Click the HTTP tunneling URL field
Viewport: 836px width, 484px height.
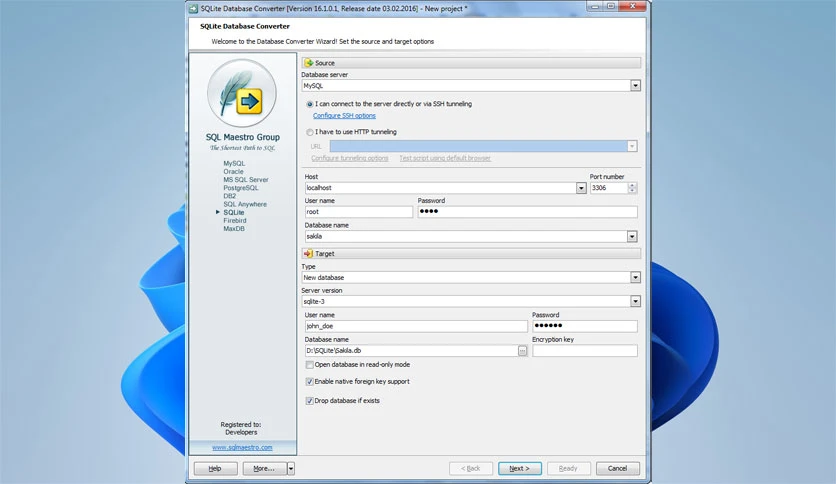click(479, 146)
